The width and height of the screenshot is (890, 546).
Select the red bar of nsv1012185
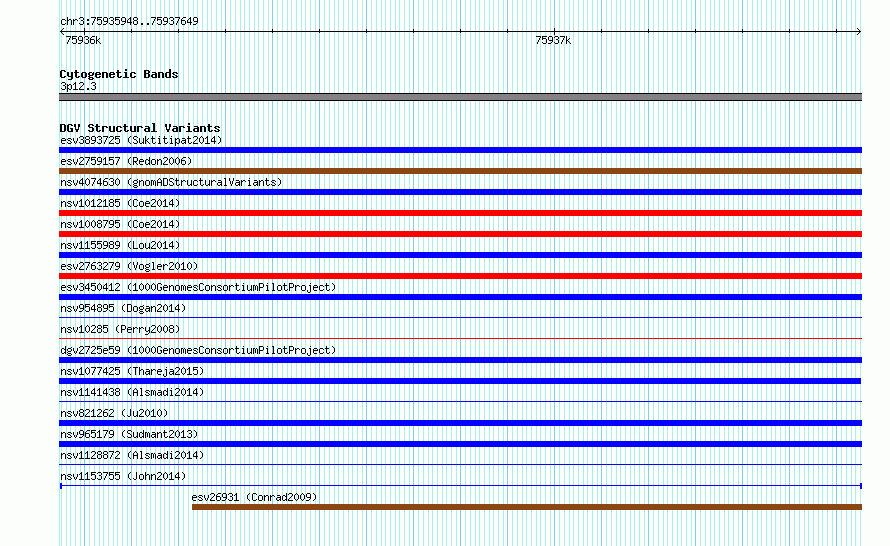tap(460, 213)
